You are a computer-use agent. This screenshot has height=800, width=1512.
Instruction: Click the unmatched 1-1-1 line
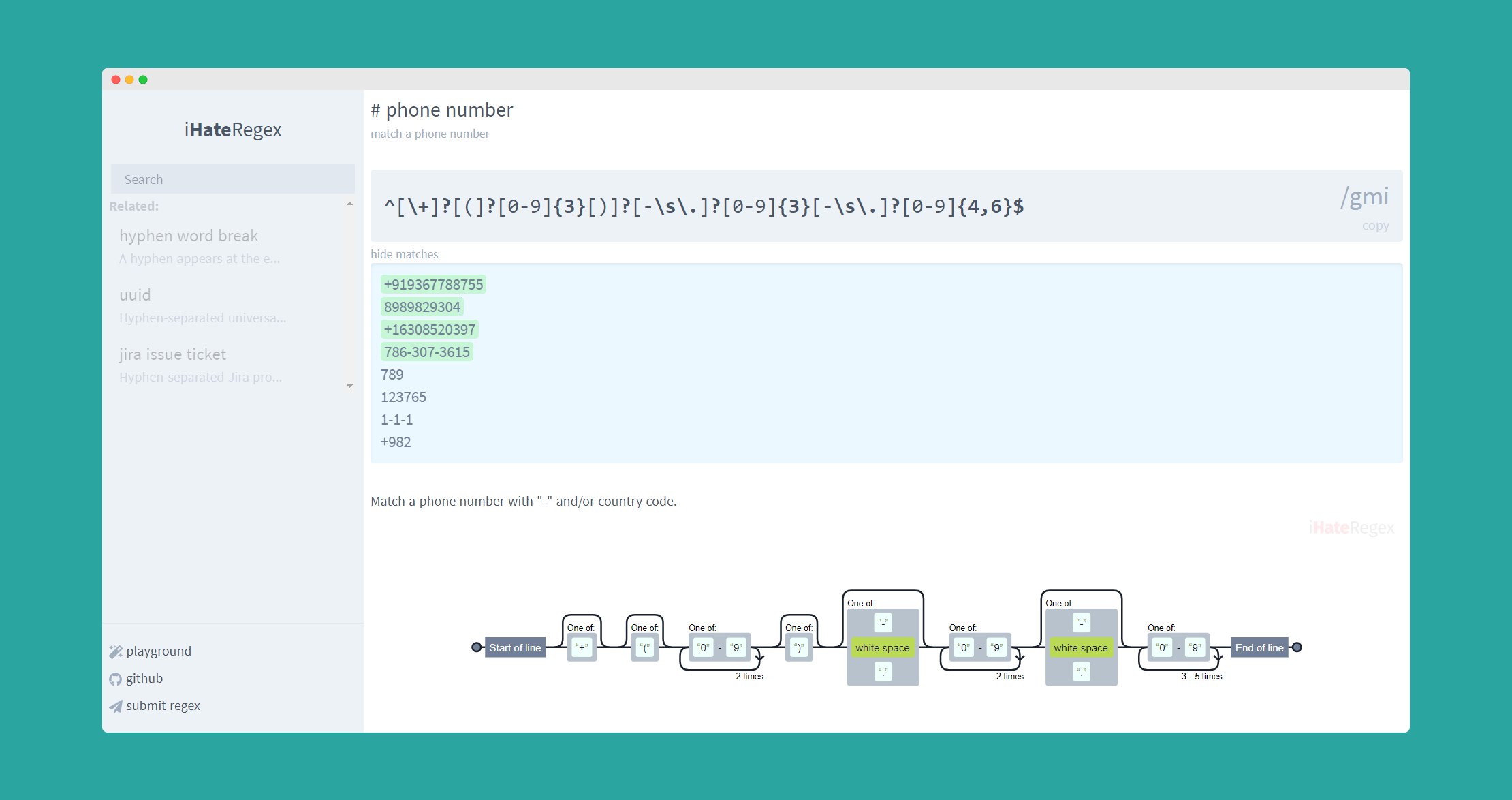397,420
